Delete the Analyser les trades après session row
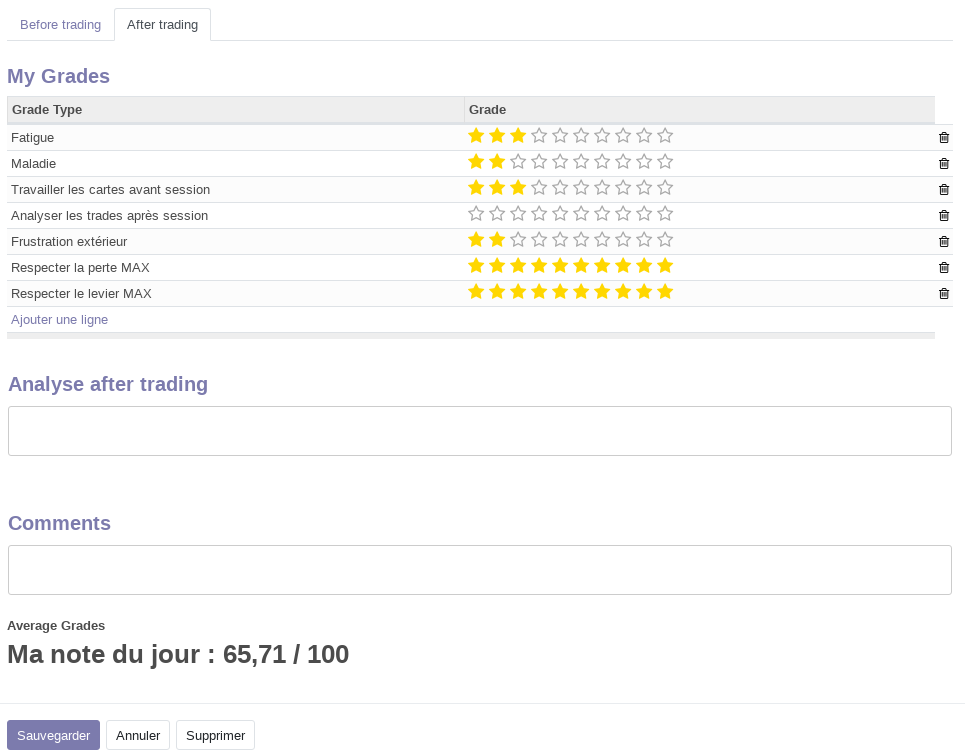The width and height of the screenshot is (965, 755). [943, 216]
